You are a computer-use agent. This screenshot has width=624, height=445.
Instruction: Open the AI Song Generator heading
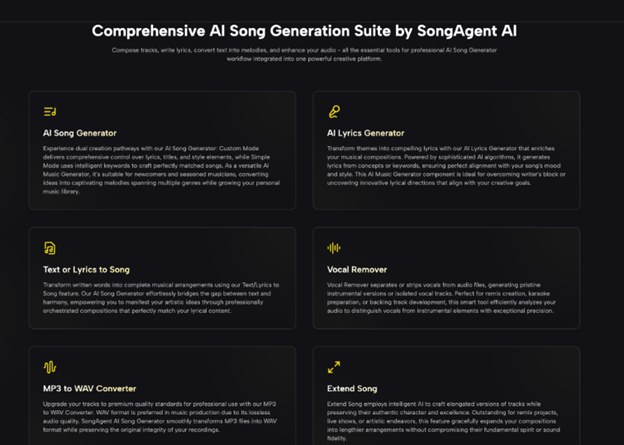pos(80,133)
